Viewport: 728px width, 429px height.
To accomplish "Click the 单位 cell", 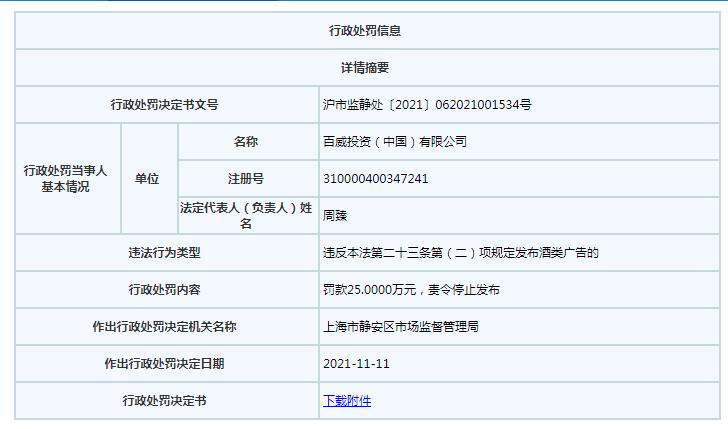I will pyautogui.click(x=150, y=179).
